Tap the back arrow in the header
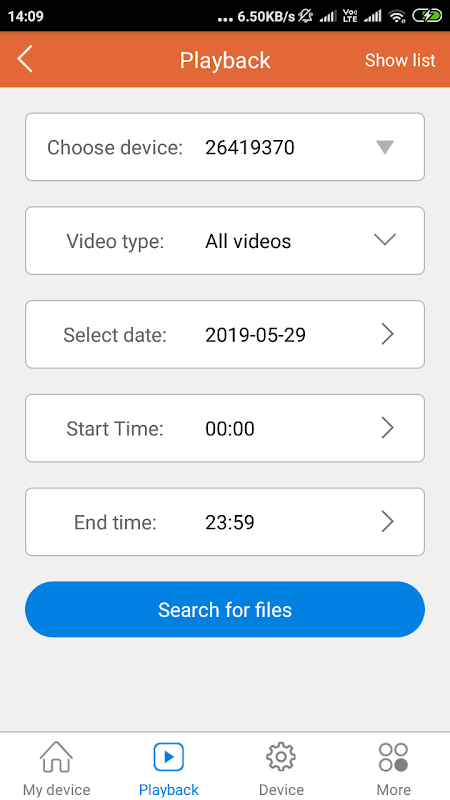 point(24,59)
